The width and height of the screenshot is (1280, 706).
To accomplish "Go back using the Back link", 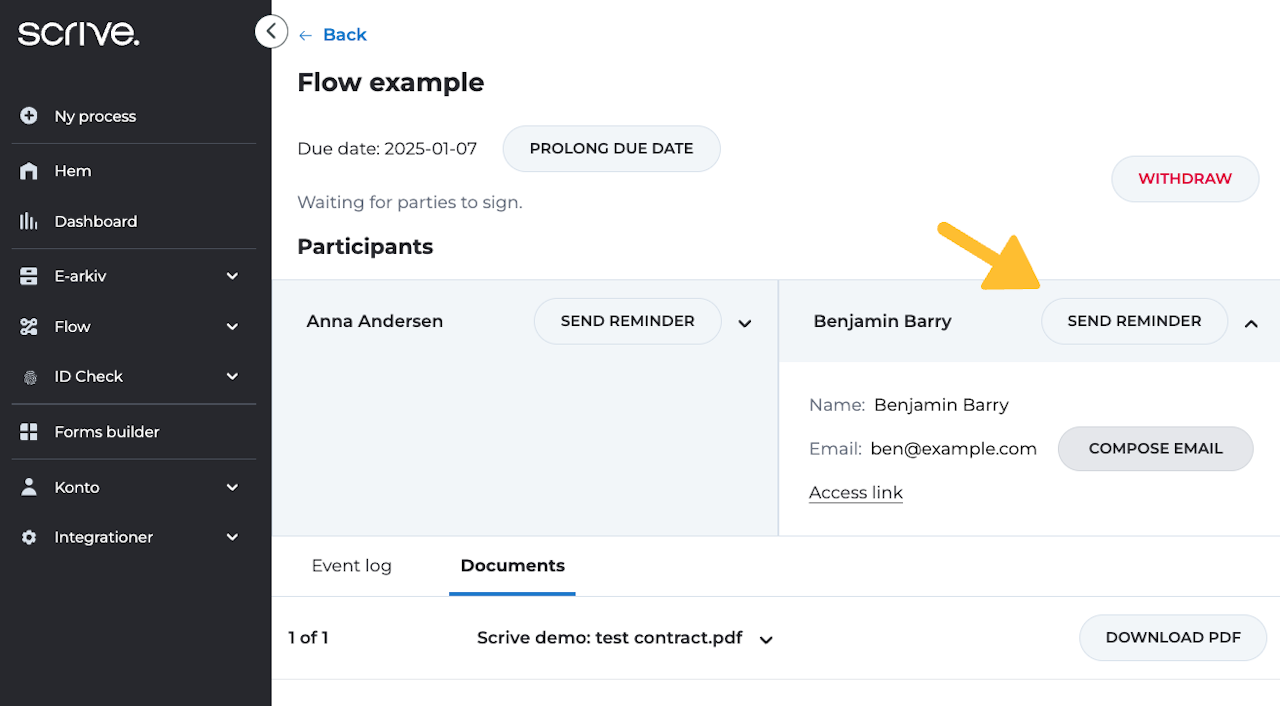I will pos(333,35).
